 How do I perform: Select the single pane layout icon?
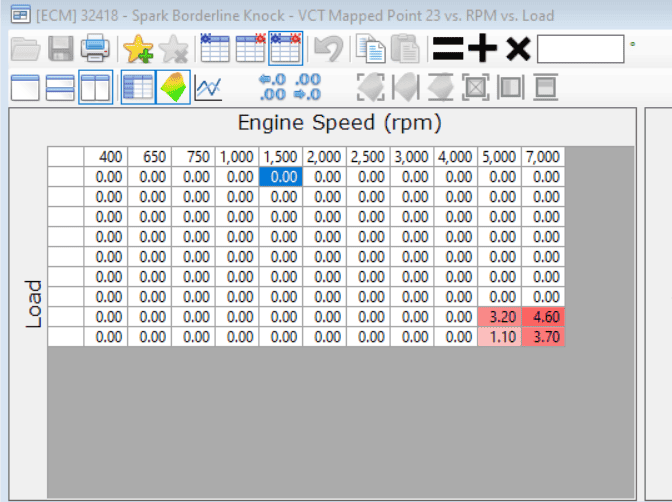25,87
